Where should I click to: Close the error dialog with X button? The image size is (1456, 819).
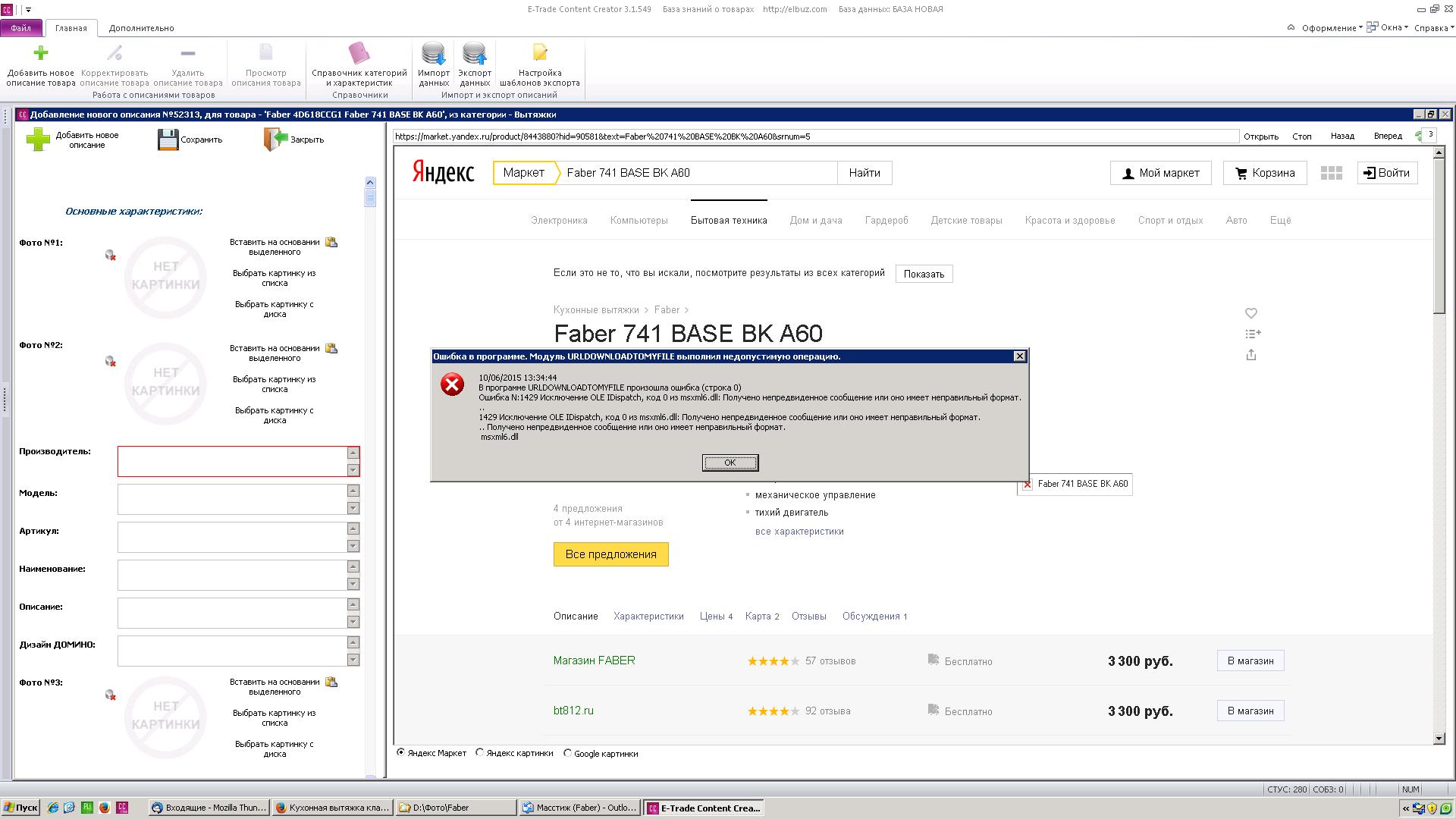pyautogui.click(x=1020, y=356)
